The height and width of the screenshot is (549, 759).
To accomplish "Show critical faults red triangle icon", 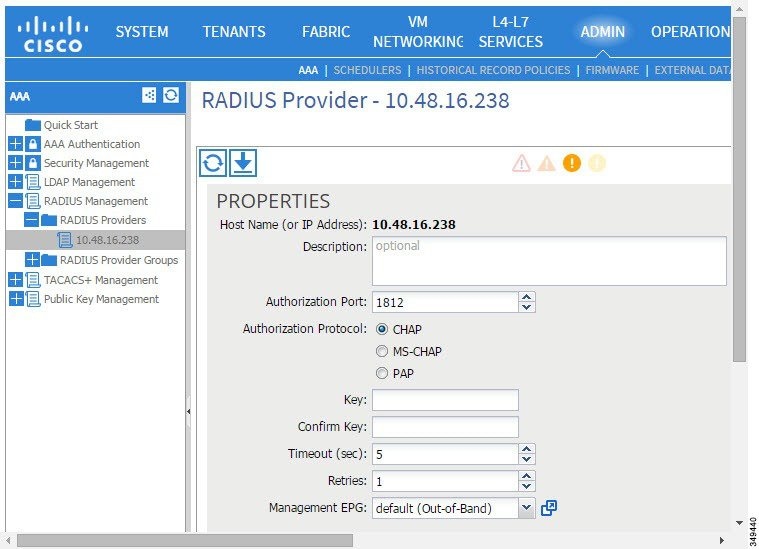I will (521, 163).
